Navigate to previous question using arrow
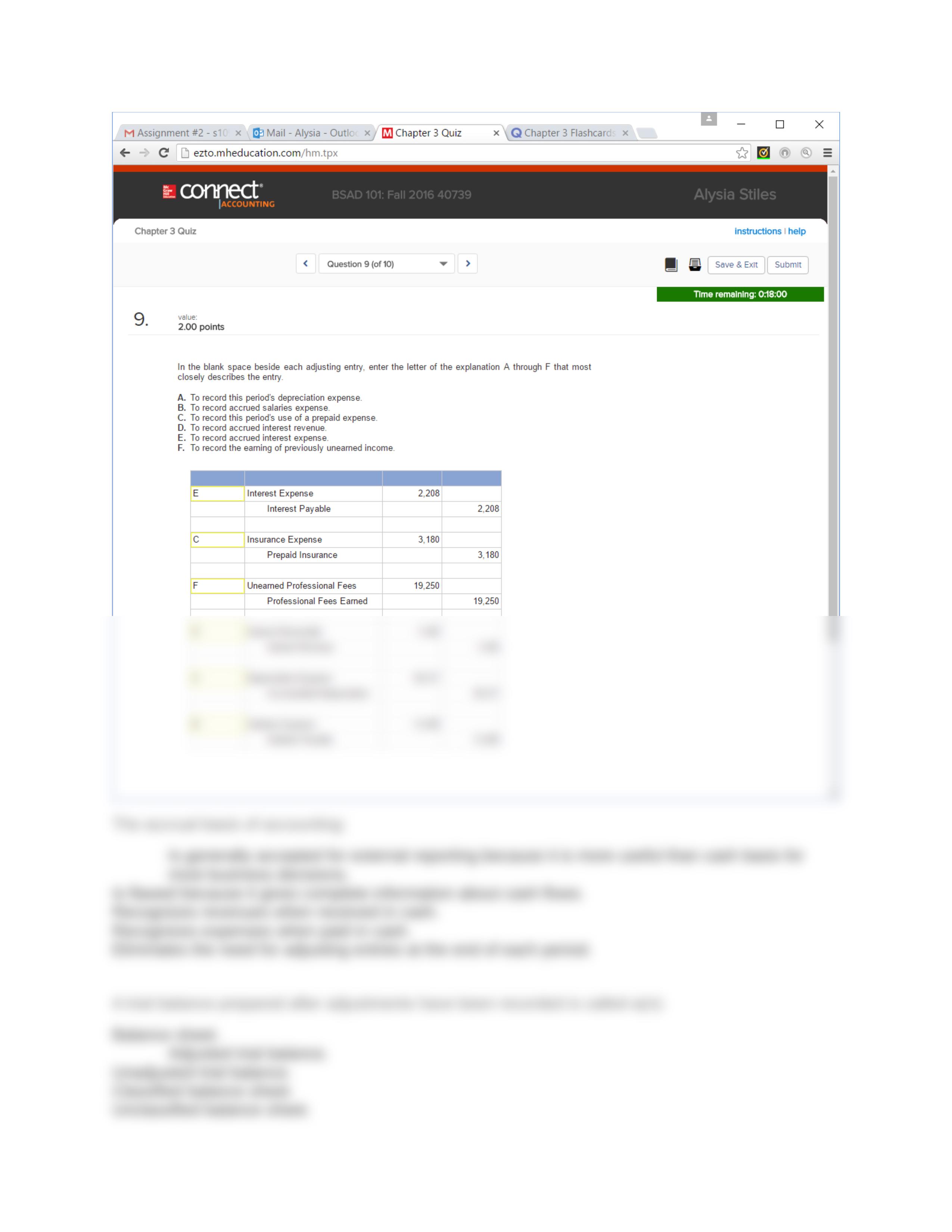 click(306, 264)
